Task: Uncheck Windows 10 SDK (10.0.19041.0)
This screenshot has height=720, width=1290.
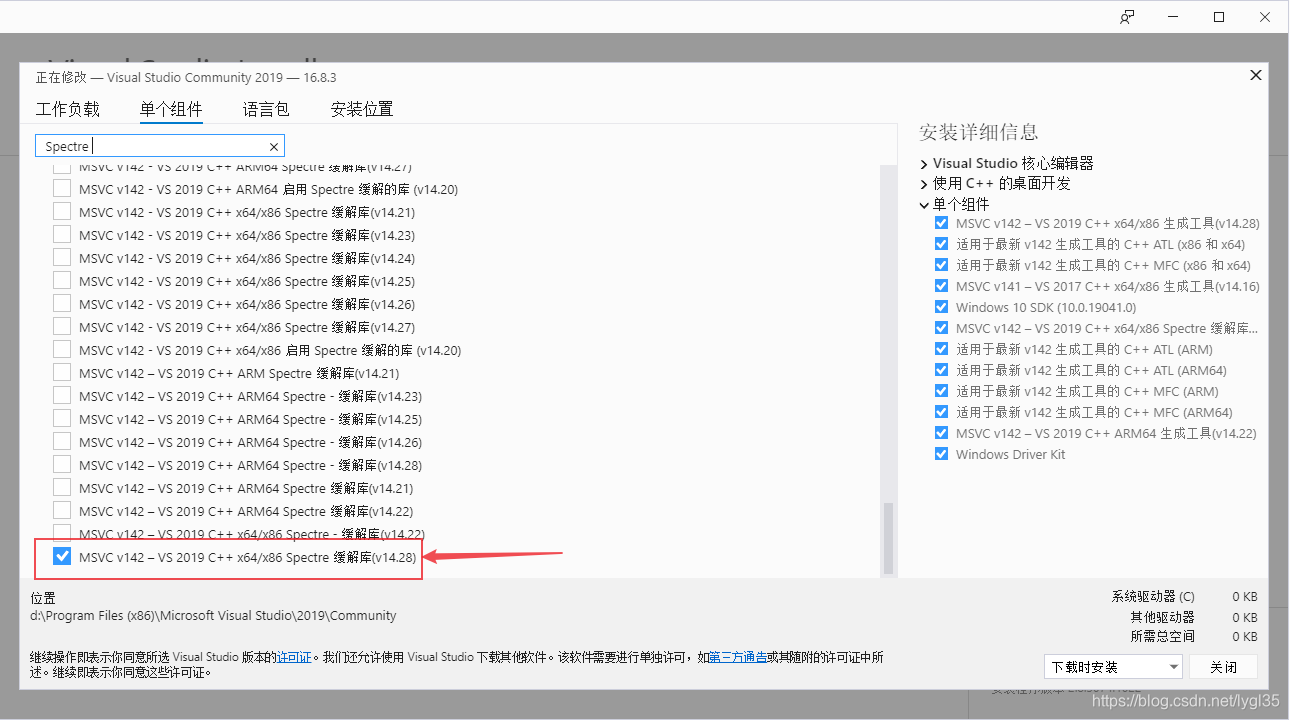Action: click(x=941, y=307)
